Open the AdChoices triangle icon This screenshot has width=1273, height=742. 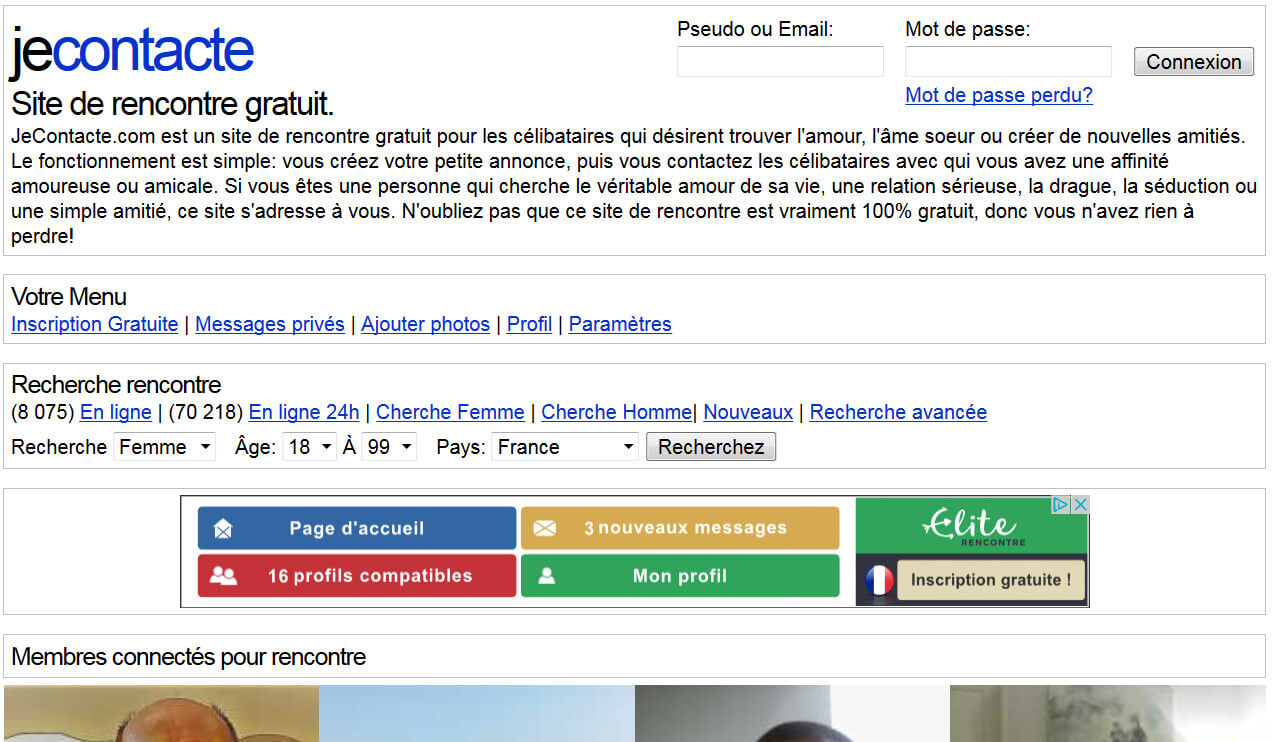pyautogui.click(x=1062, y=505)
